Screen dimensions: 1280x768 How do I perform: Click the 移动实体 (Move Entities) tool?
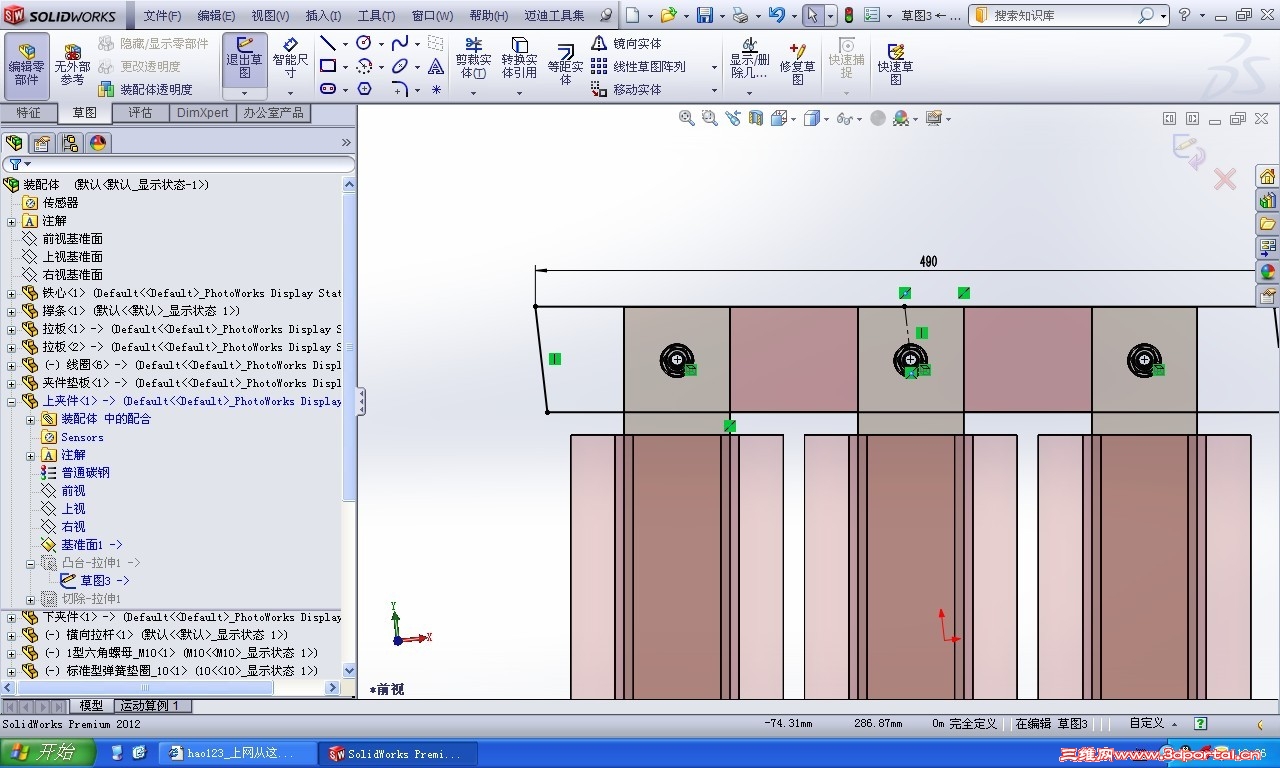coord(626,89)
